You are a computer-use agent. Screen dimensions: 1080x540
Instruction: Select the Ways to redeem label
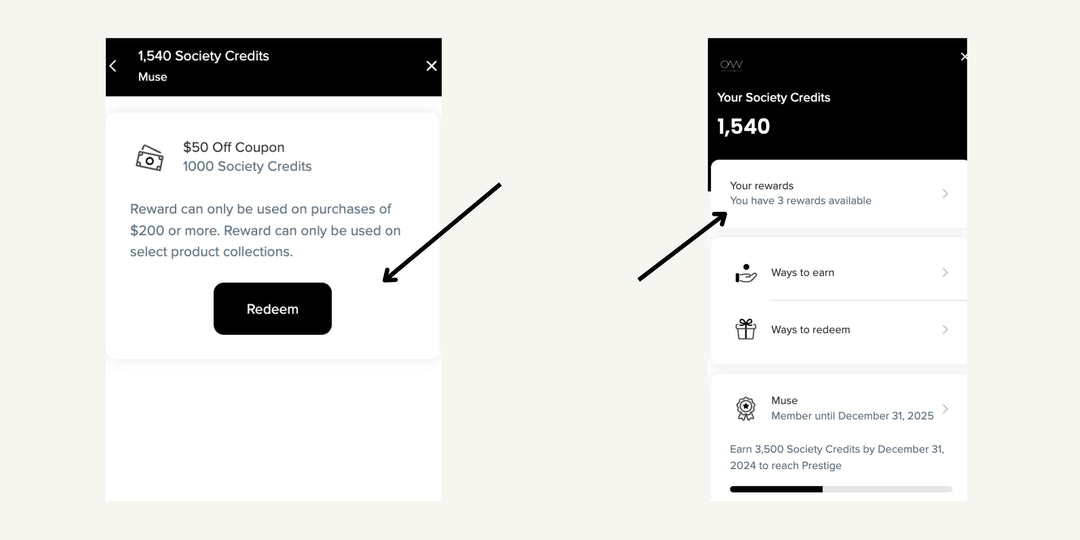[x=810, y=330]
